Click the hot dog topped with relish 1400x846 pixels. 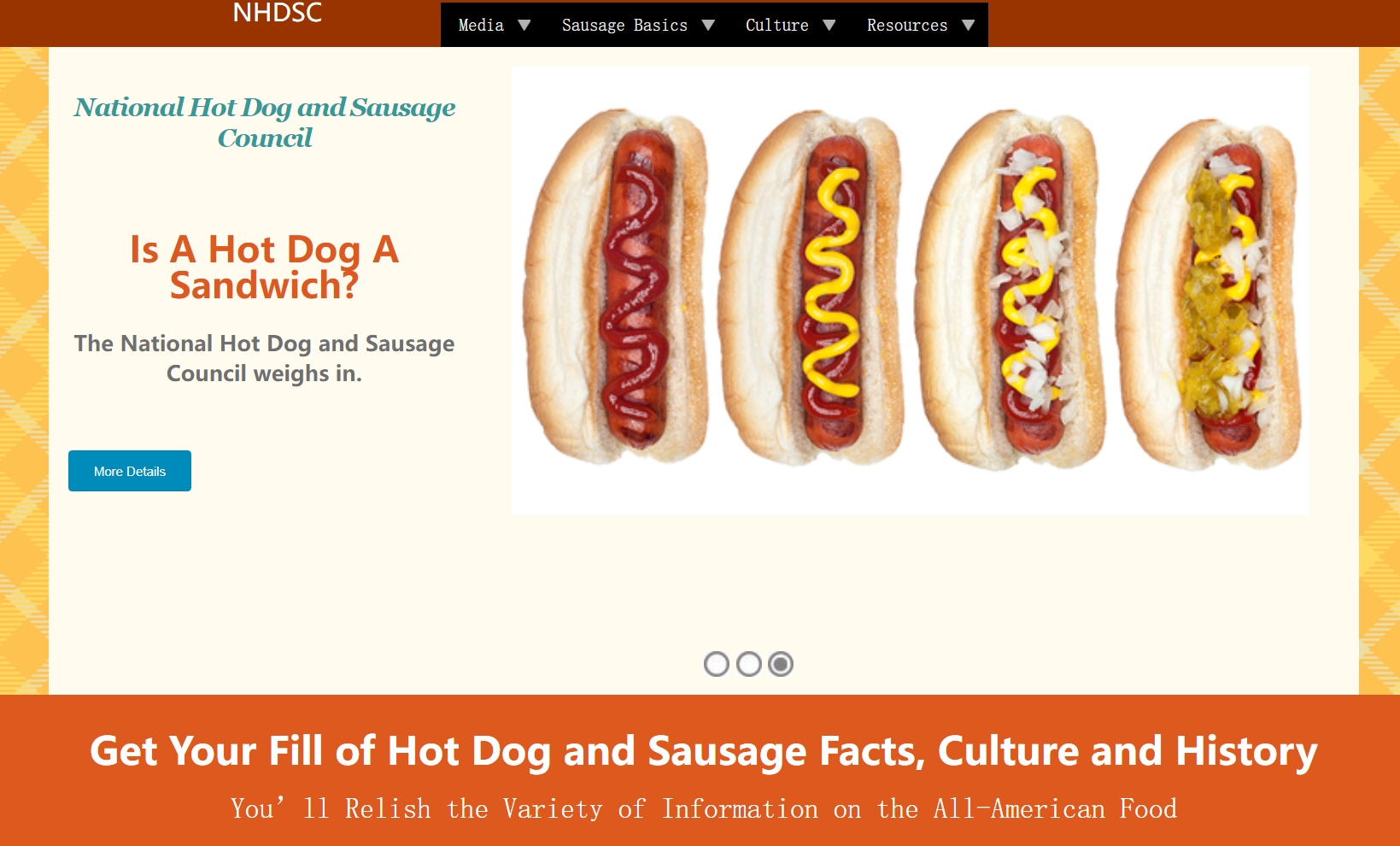pos(1210,293)
